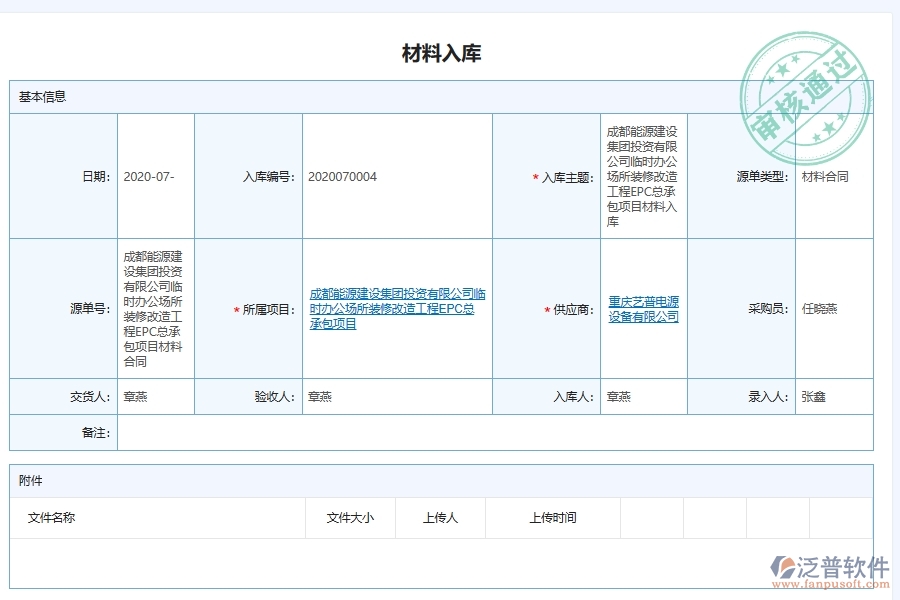Viewport: 900px width, 600px height.
Task: Select the 入库主题 theme text cell
Action: (641, 178)
